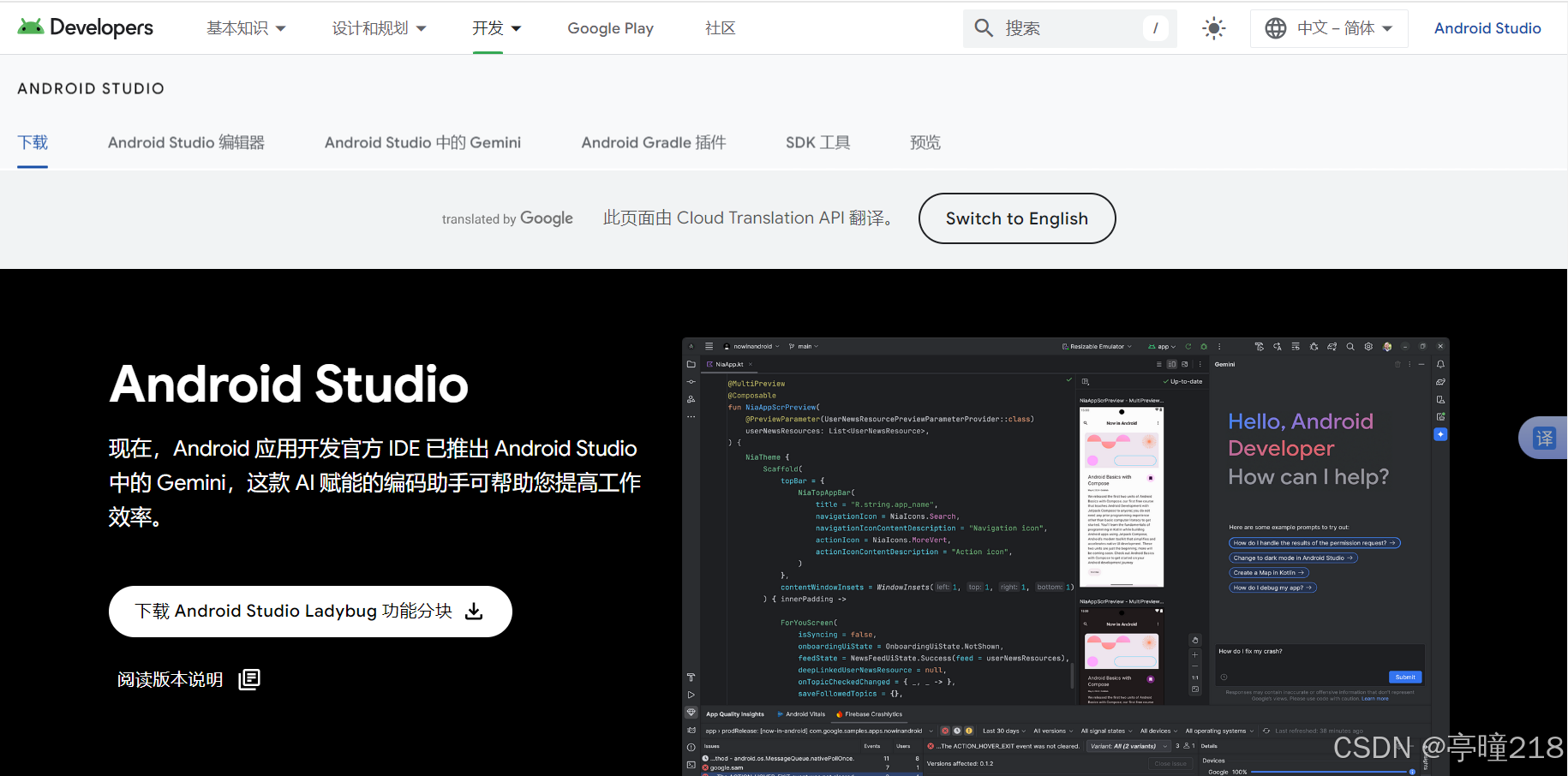Select the Firebase Crashlytics tab

coord(869,714)
